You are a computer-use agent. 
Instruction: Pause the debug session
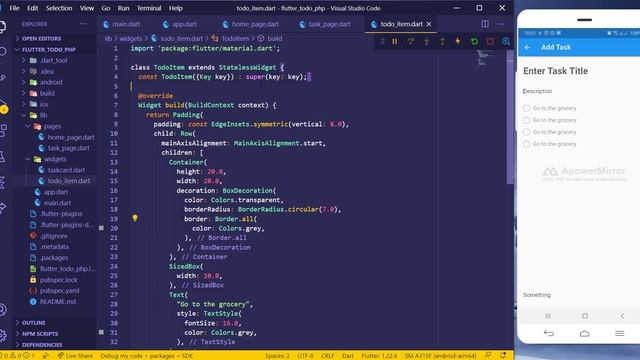395,41
